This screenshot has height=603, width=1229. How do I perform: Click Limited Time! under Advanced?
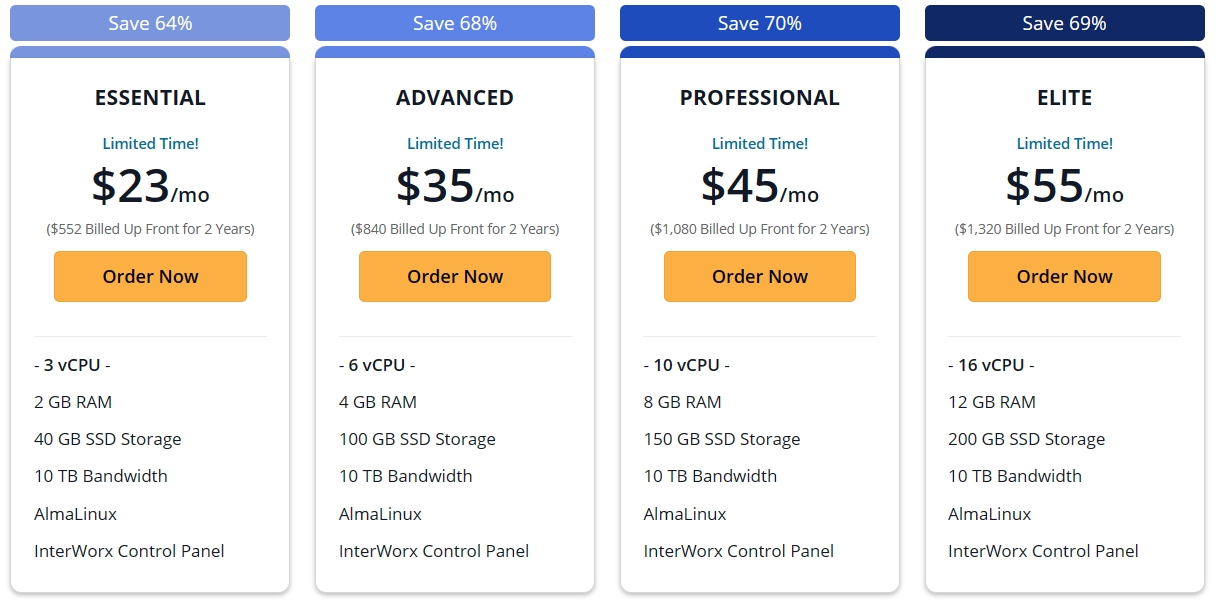click(455, 144)
